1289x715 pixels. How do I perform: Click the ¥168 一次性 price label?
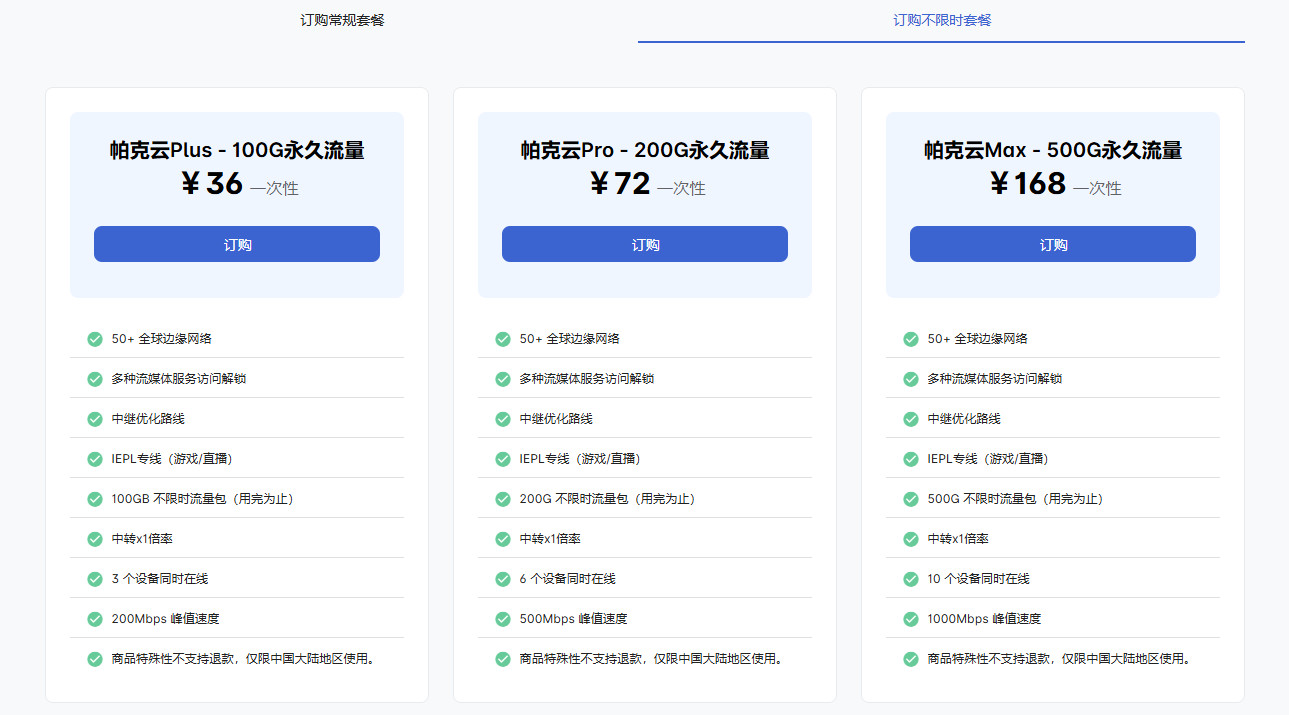1052,185
